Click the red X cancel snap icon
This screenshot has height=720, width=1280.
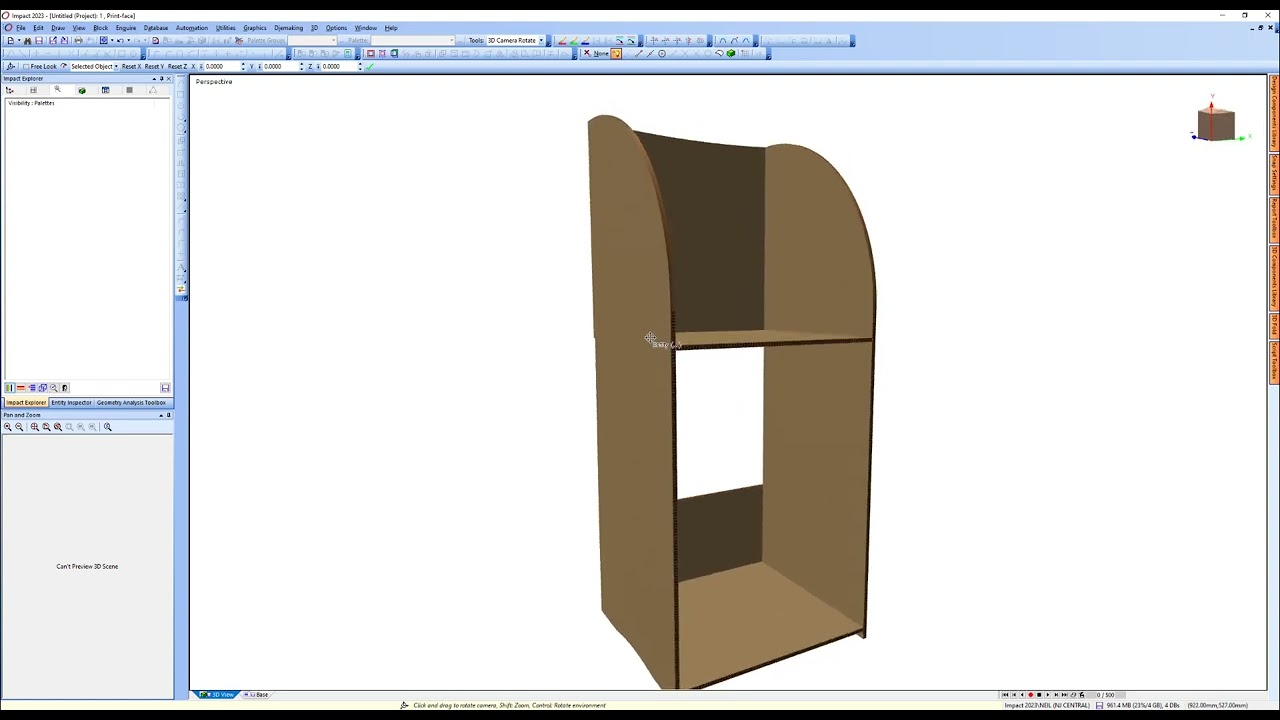point(587,53)
